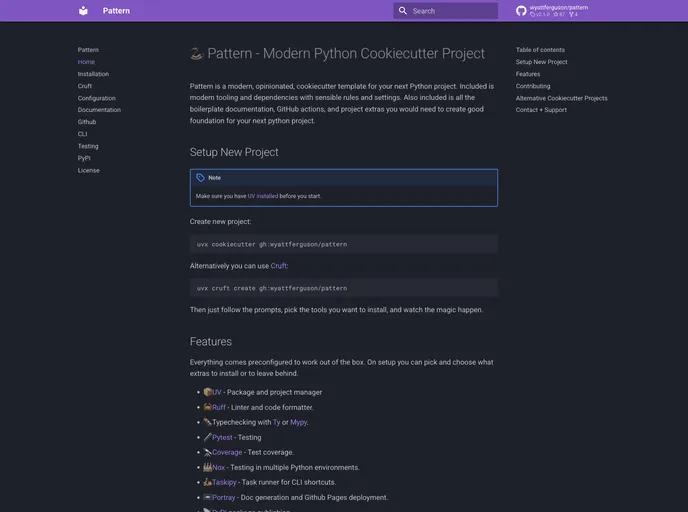Click the Setup New Project heading
The image size is (688, 512).
[234, 152]
